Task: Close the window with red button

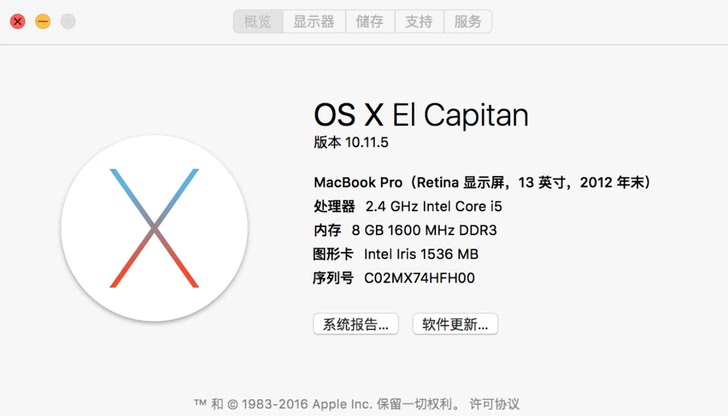Action: click(18, 21)
